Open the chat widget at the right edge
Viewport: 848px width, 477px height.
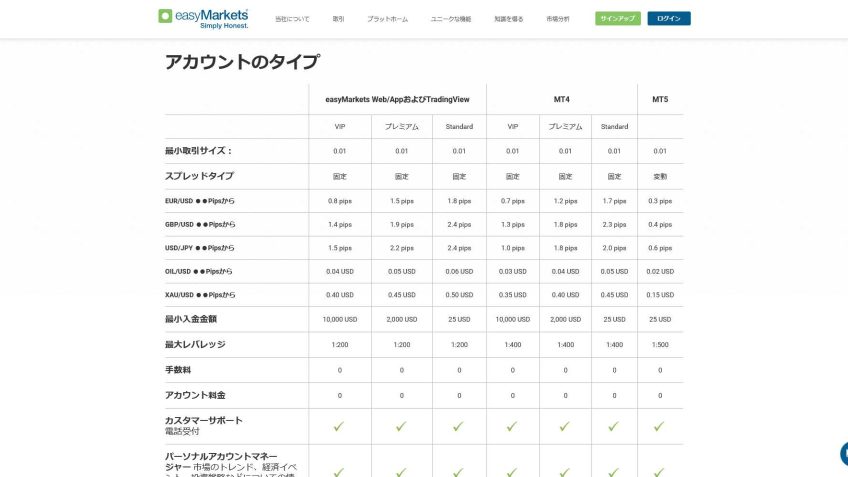[x=843, y=453]
